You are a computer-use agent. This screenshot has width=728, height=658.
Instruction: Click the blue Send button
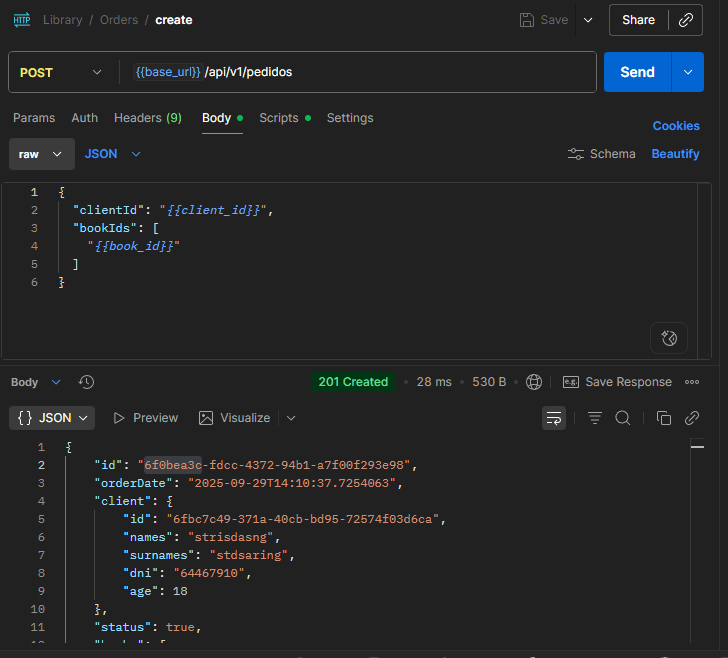tap(637, 72)
